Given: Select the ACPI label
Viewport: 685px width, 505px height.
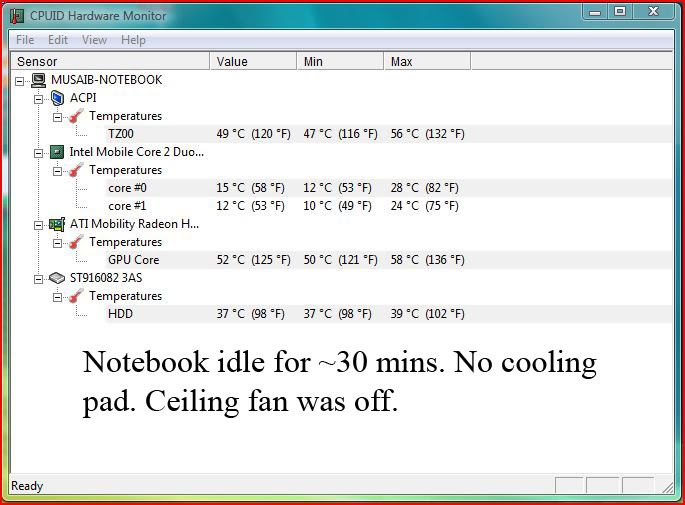Looking at the screenshot, I should coord(83,98).
